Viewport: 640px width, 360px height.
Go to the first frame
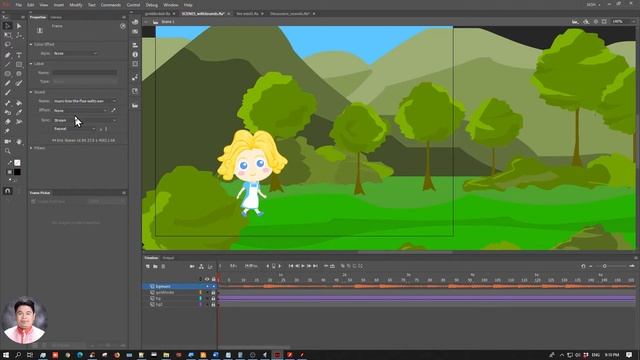(x=291, y=266)
